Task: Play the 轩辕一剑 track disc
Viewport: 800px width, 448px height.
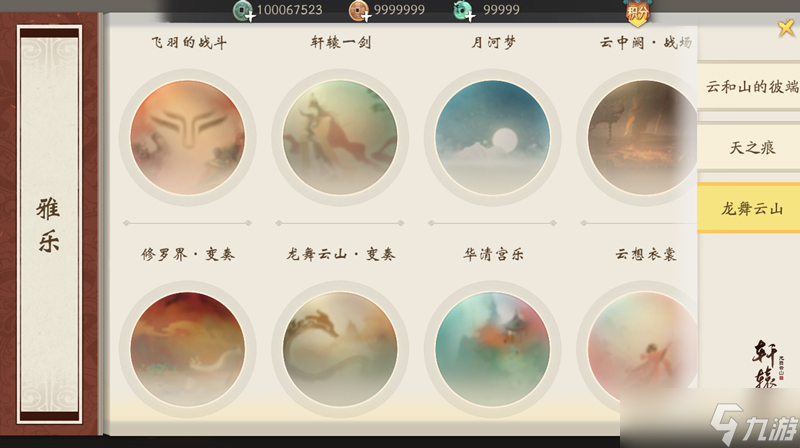Action: point(340,137)
